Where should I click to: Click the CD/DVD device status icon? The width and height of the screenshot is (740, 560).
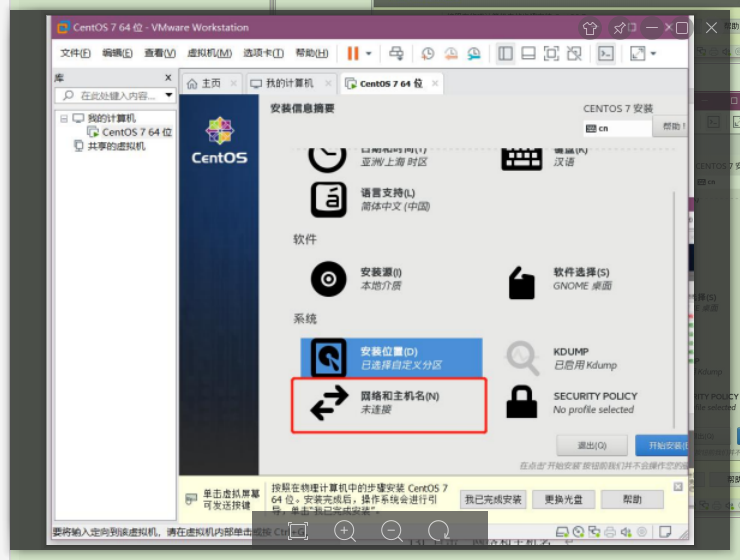579,532
